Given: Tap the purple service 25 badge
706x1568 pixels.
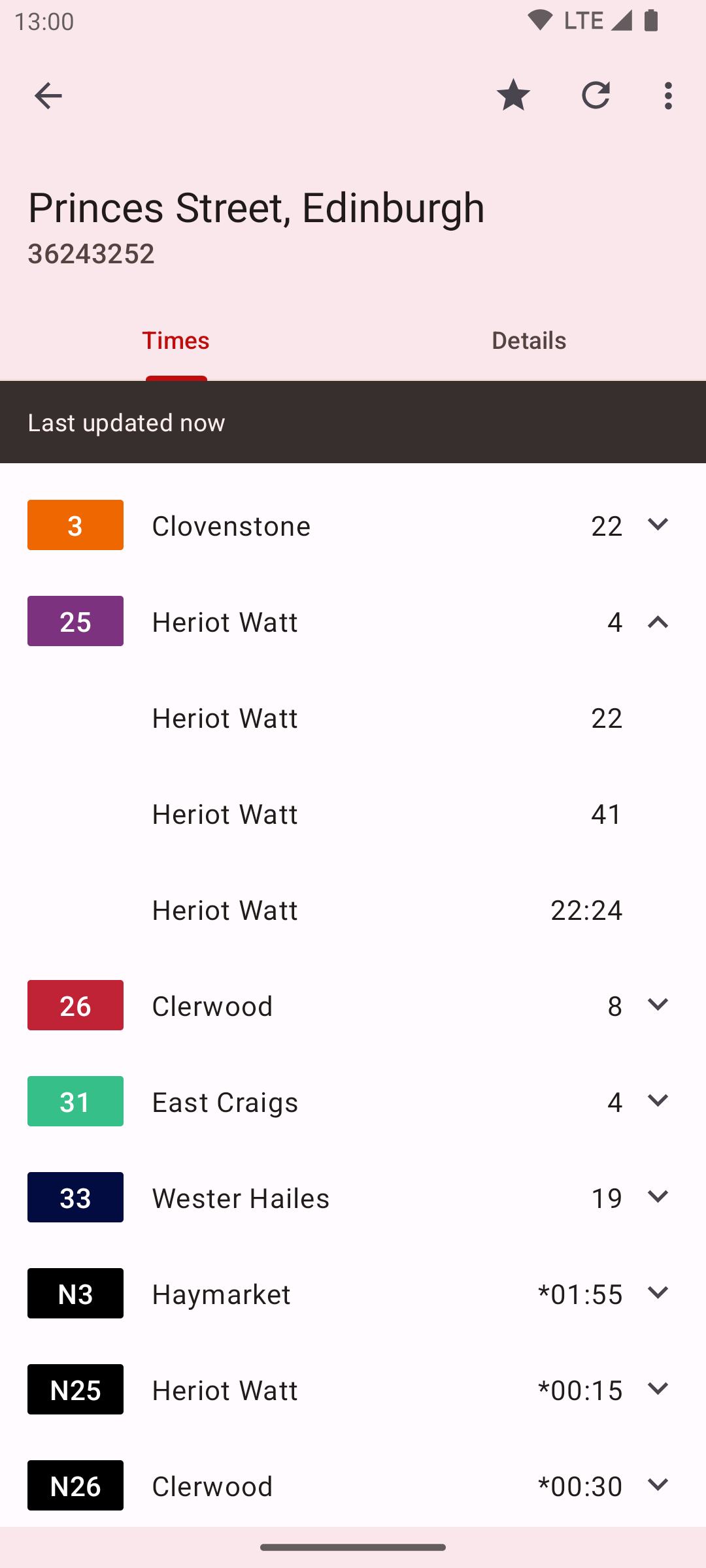Looking at the screenshot, I should 75,621.
